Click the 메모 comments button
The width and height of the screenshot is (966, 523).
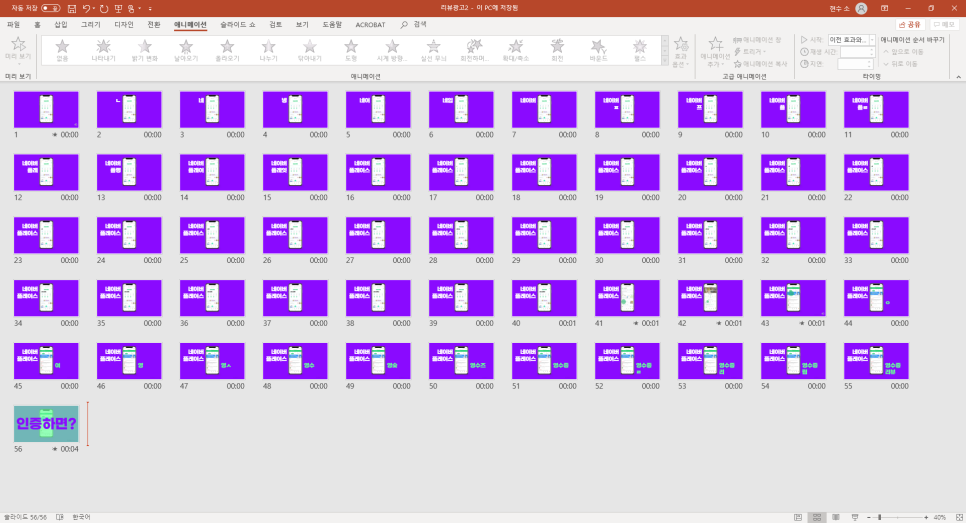(x=943, y=24)
